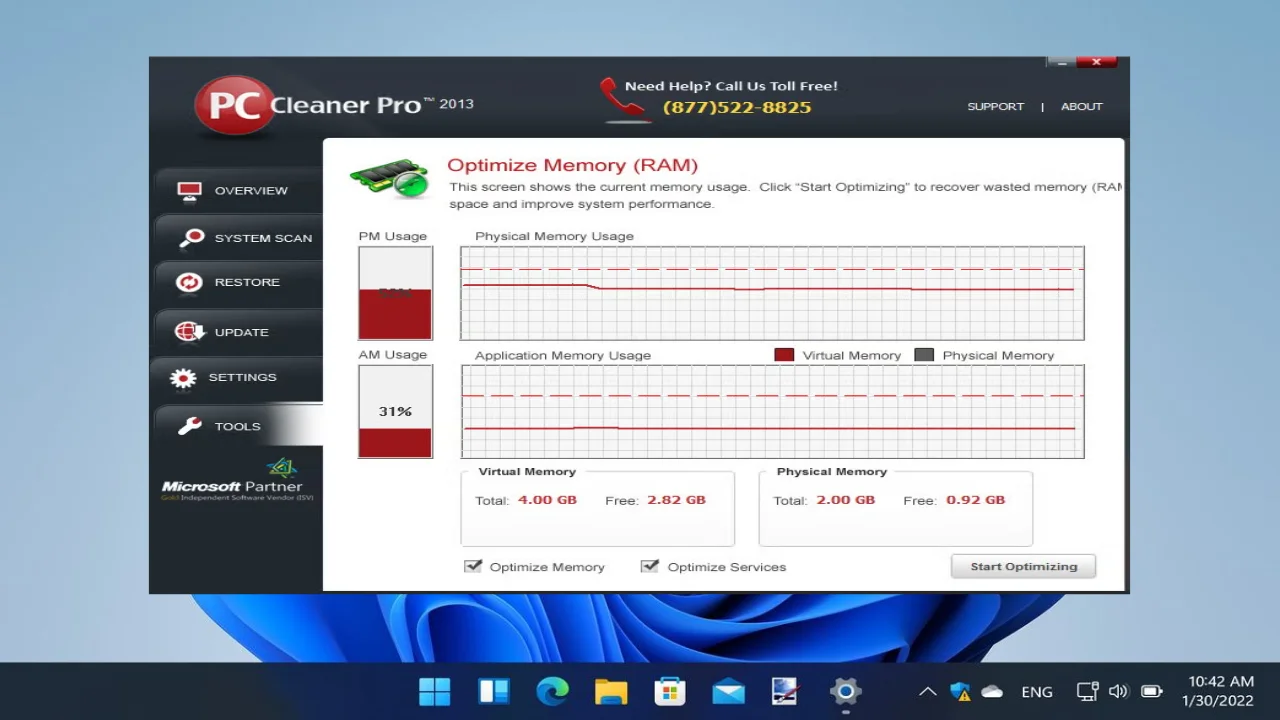Image resolution: width=1280 pixels, height=720 pixels.
Task: Click the Restore circular arrows icon
Action: coord(189,283)
